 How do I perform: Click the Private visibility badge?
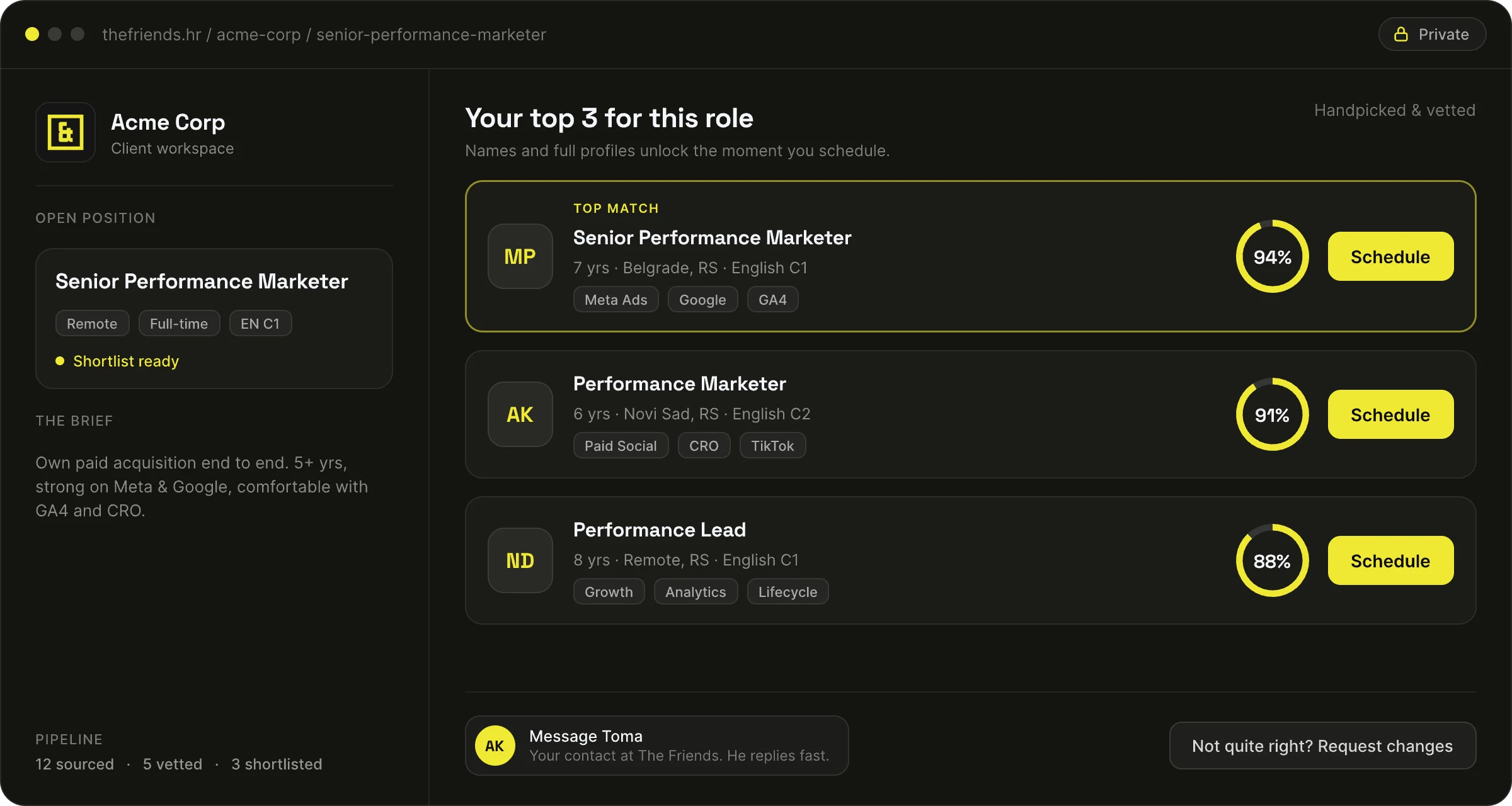(1432, 34)
